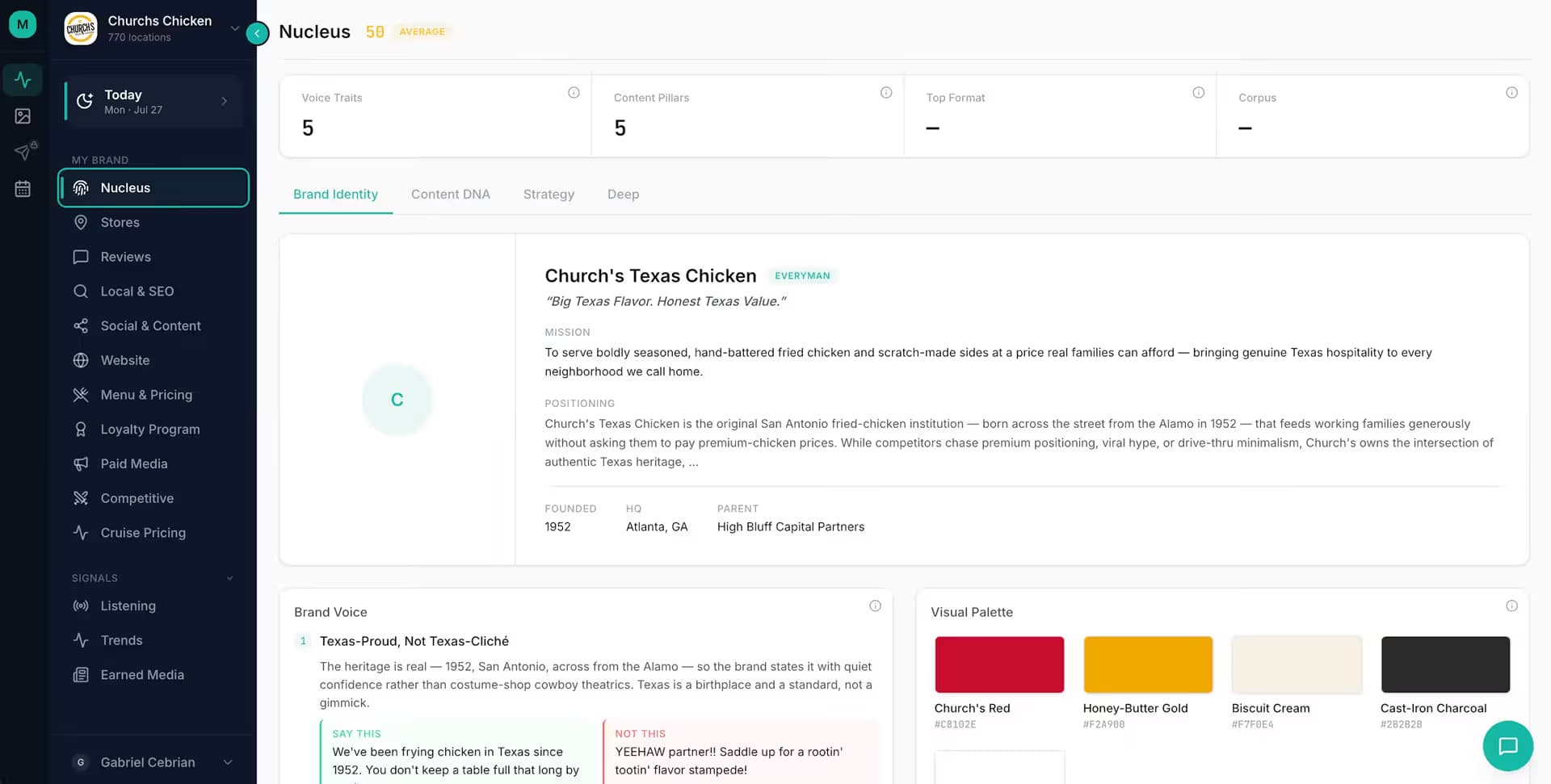Click the Nucleus fingerprint icon
The image size is (1551, 784).
coord(81,188)
